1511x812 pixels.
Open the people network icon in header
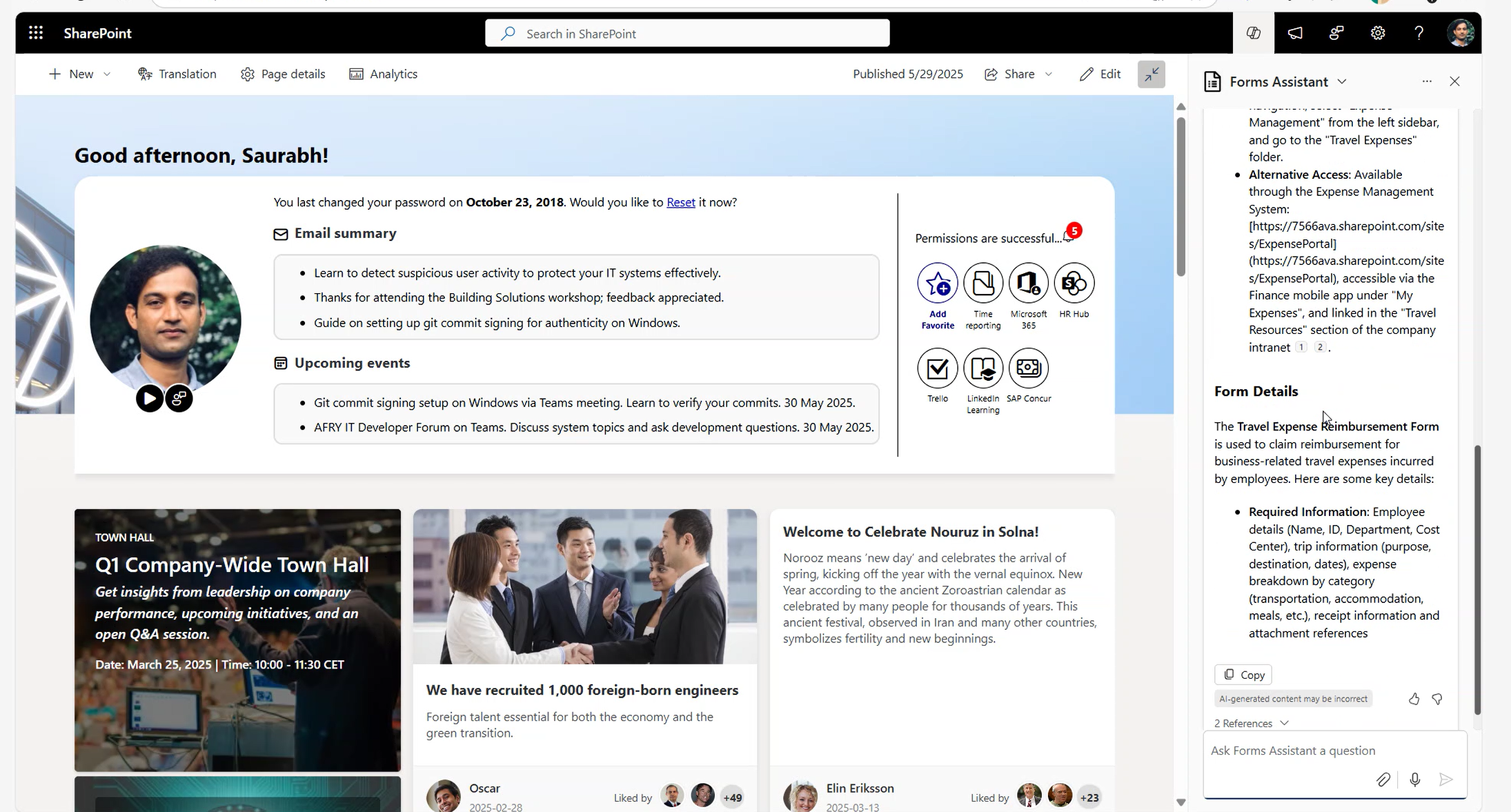point(1336,33)
